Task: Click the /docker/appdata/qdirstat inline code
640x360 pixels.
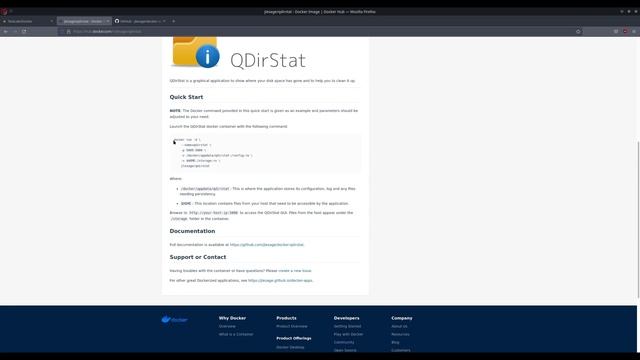Action: [x=205, y=189]
